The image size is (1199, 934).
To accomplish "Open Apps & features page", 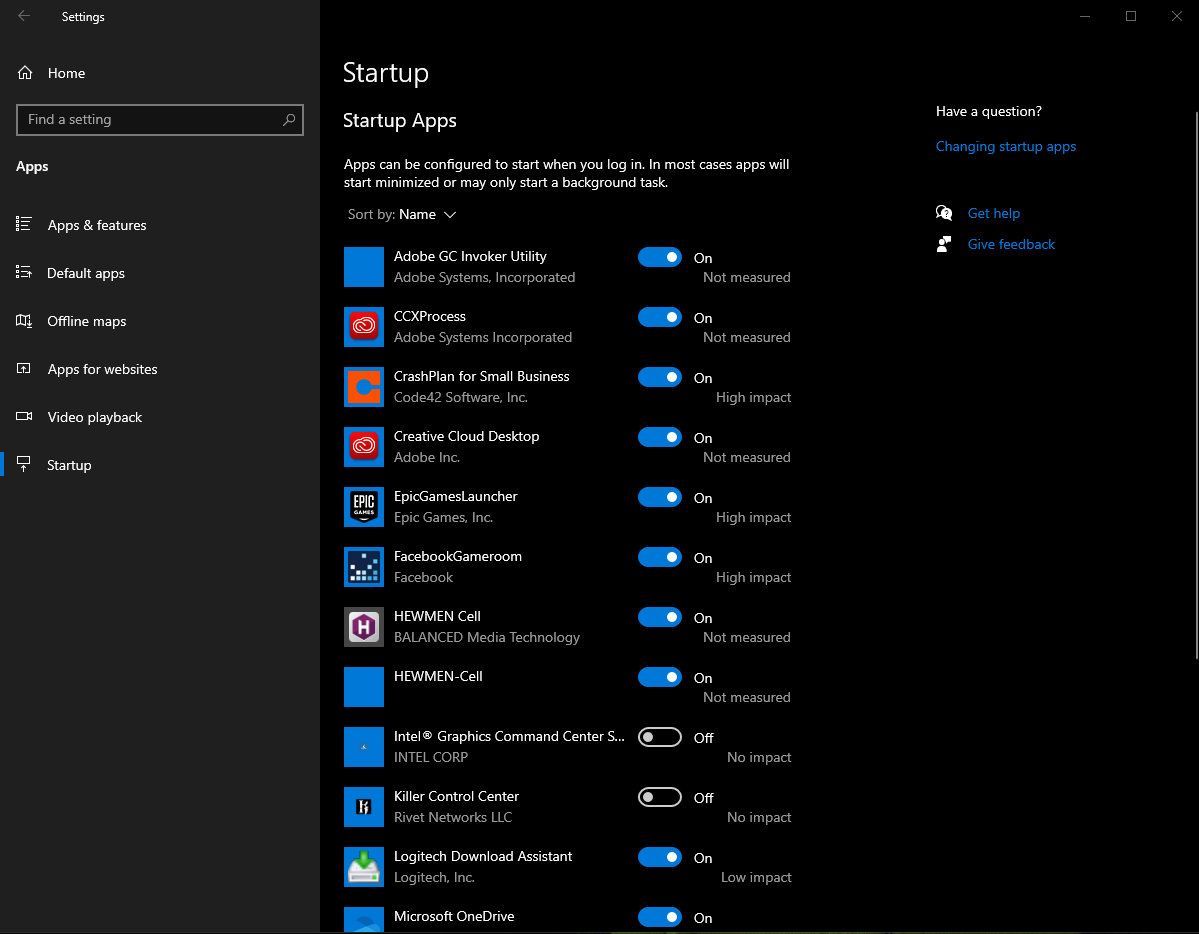I will coord(161,225).
